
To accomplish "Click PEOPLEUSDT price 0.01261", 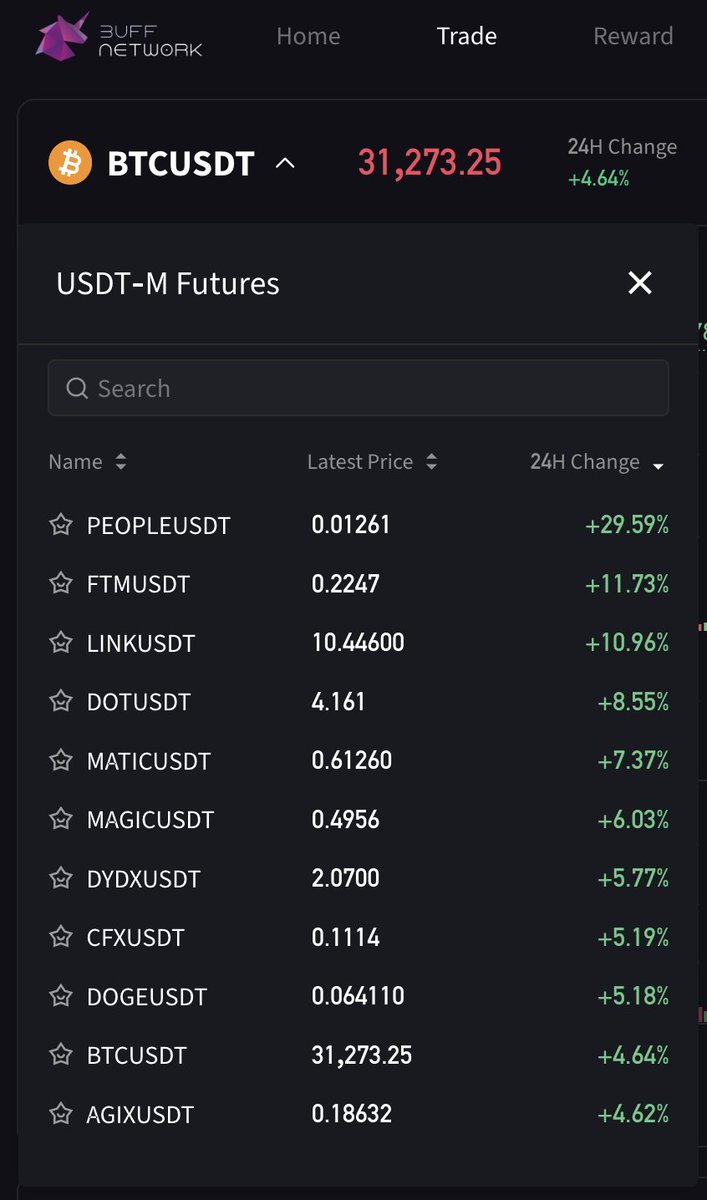I will click(351, 524).
